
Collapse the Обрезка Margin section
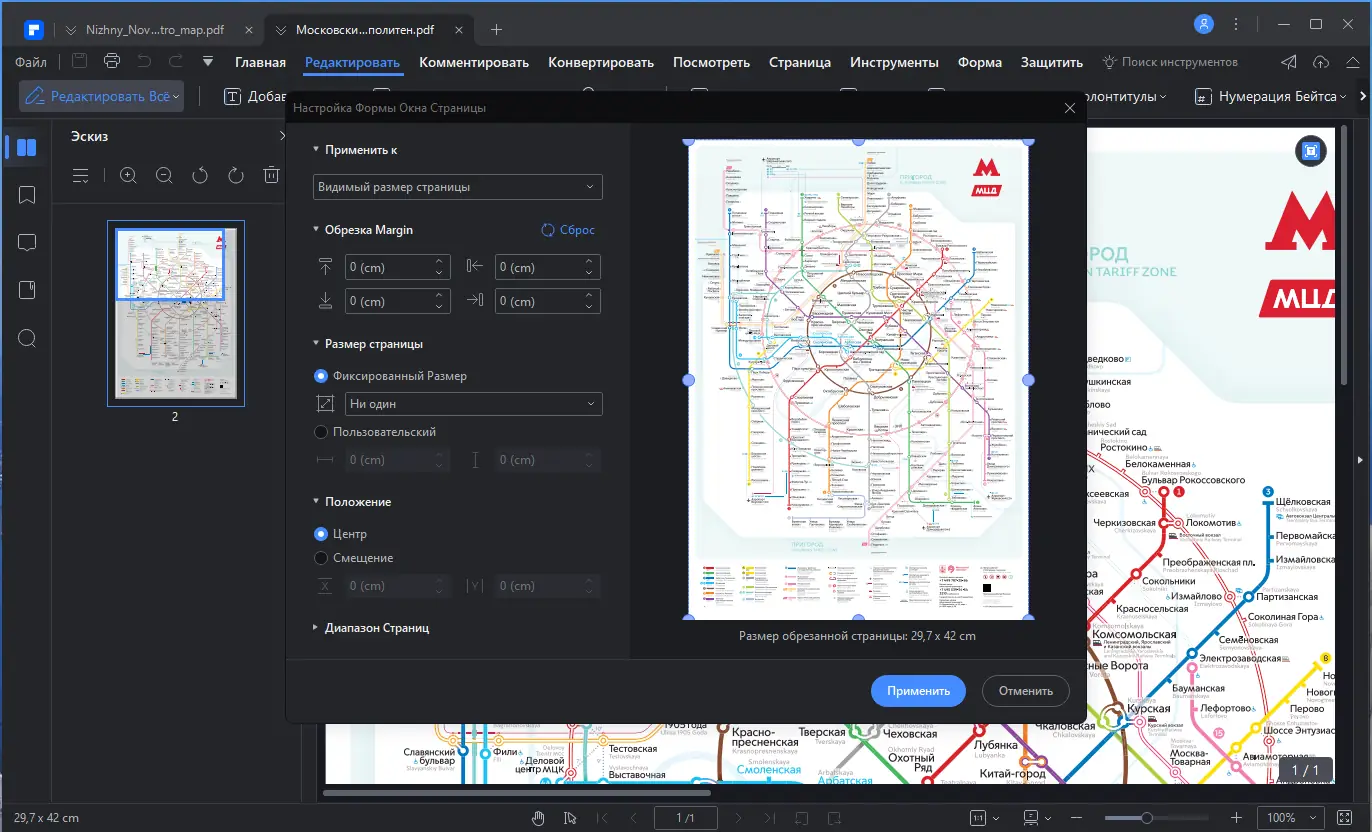point(316,230)
